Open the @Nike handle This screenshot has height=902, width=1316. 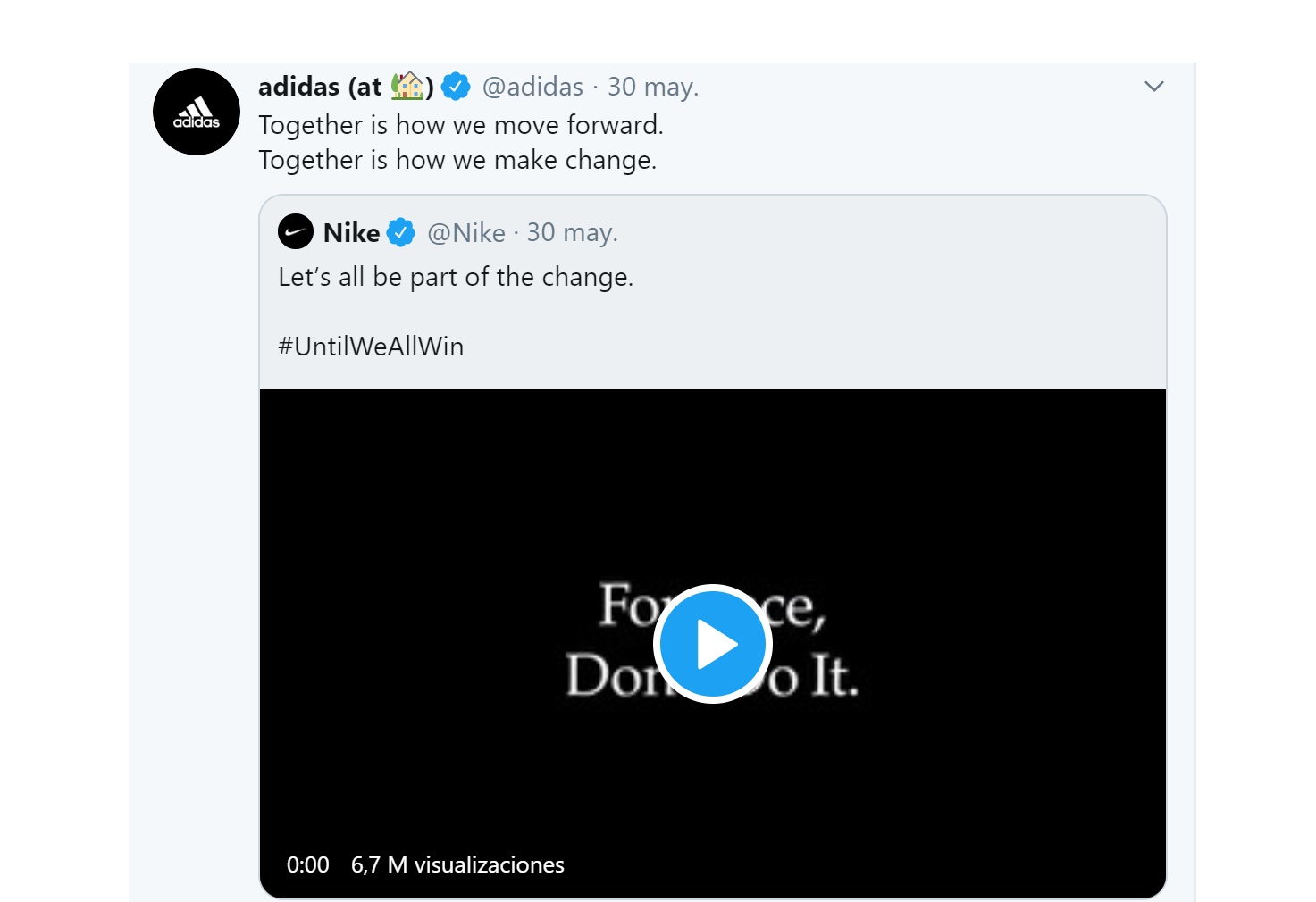466,233
